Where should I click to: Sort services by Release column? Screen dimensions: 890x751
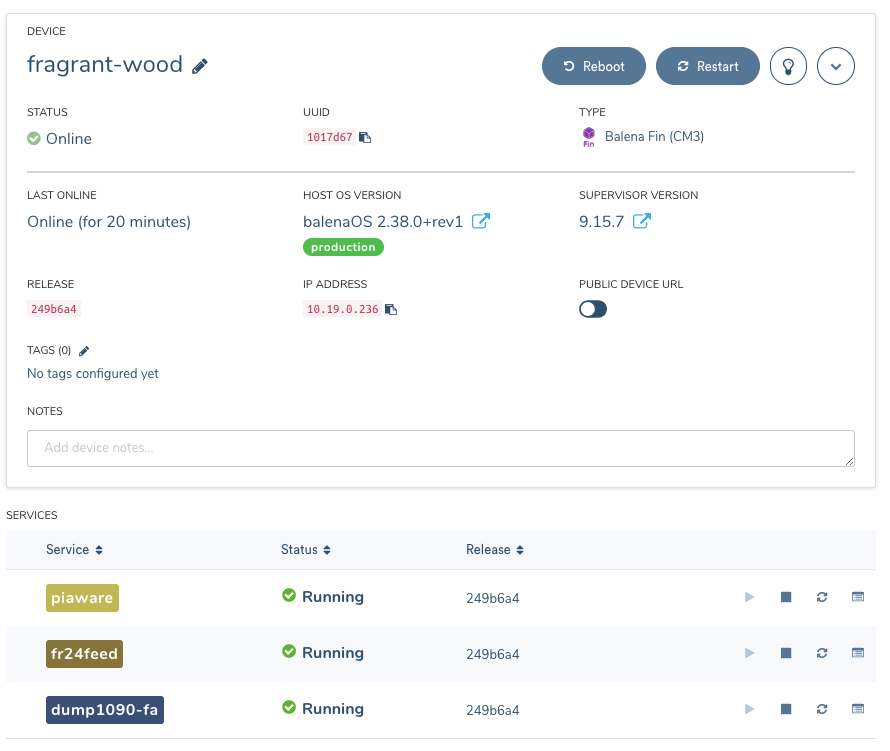[495, 549]
